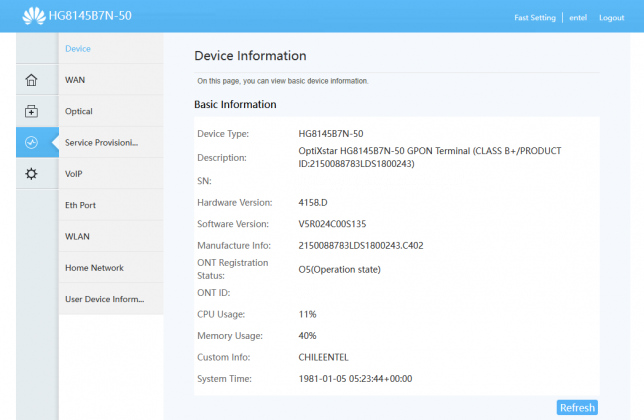
Task: Click the Manufacture Info: label
Action: point(234,246)
